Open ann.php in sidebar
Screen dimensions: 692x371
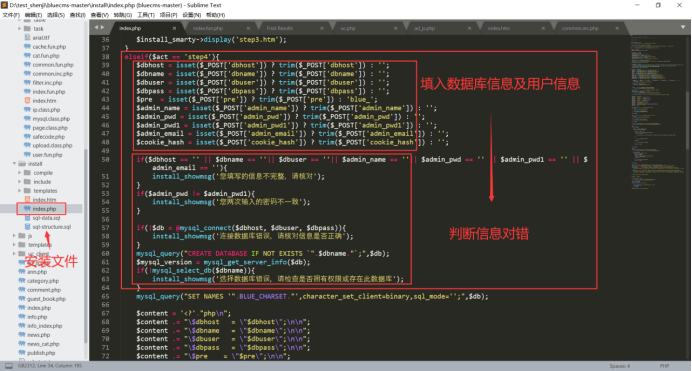(37, 272)
